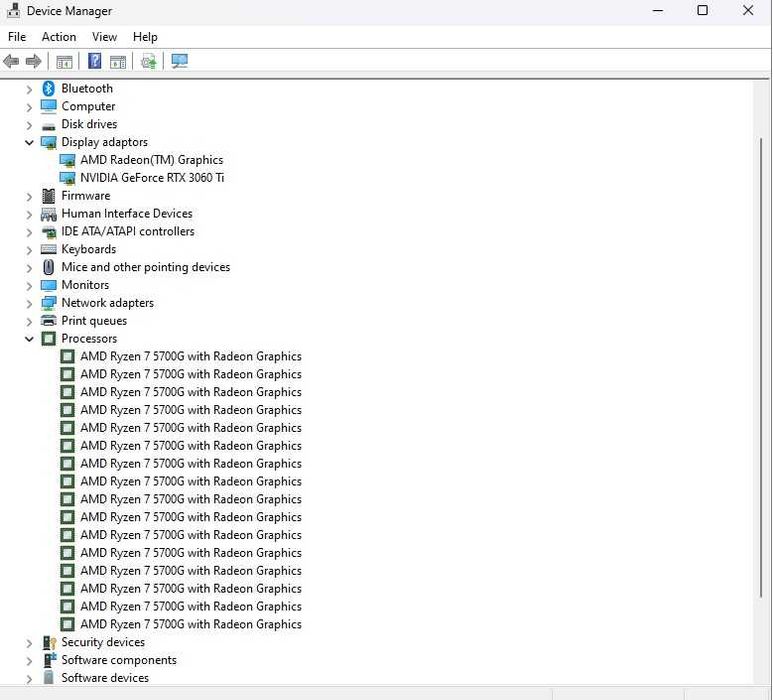The image size is (773, 700).
Task: Click the Update driver toolbar icon
Action: (148, 62)
